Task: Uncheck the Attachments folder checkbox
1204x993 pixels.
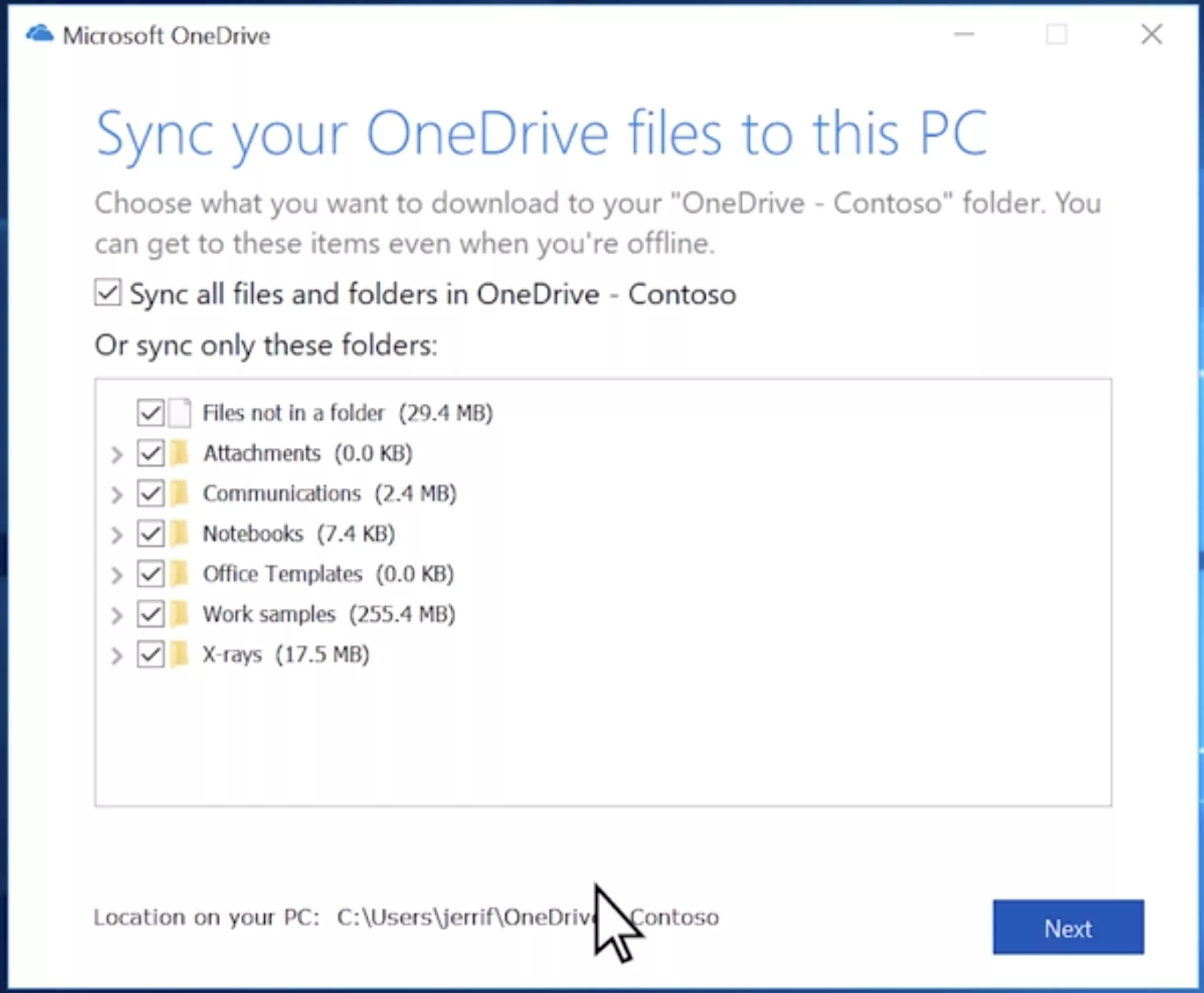Action: tap(150, 453)
